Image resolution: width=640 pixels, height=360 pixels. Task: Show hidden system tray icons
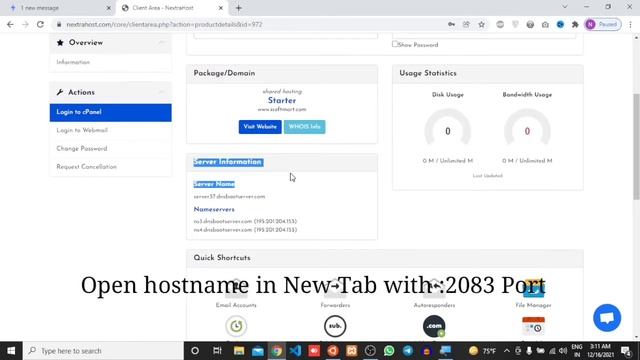pos(507,351)
